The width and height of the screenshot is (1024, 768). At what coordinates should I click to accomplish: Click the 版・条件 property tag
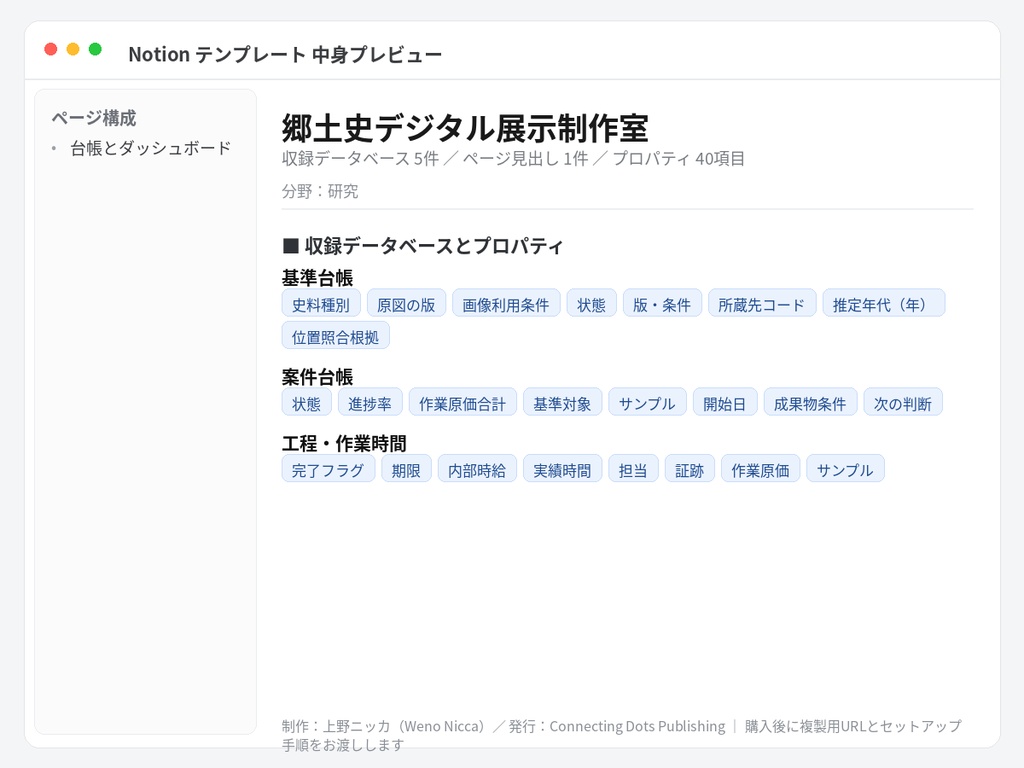(x=662, y=303)
